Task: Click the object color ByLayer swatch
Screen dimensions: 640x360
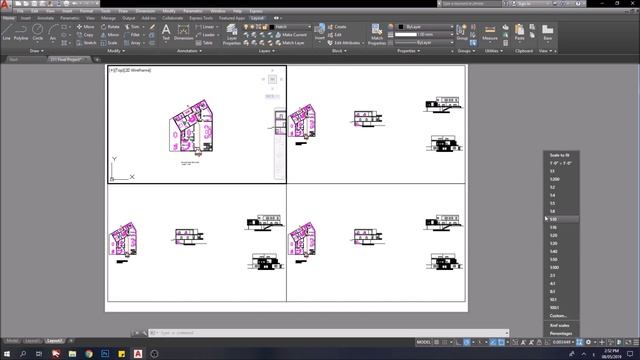Action: click(x=401, y=27)
